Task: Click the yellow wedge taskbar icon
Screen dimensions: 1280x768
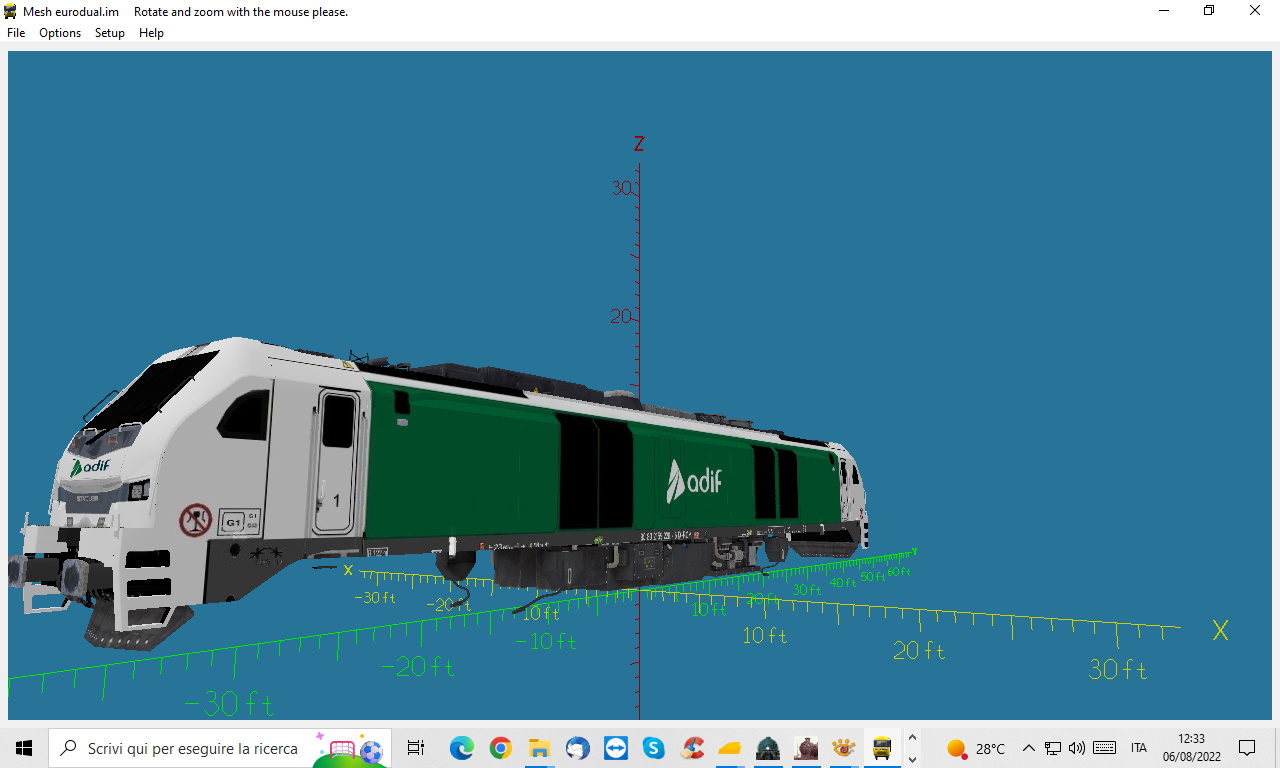Action: [729, 748]
